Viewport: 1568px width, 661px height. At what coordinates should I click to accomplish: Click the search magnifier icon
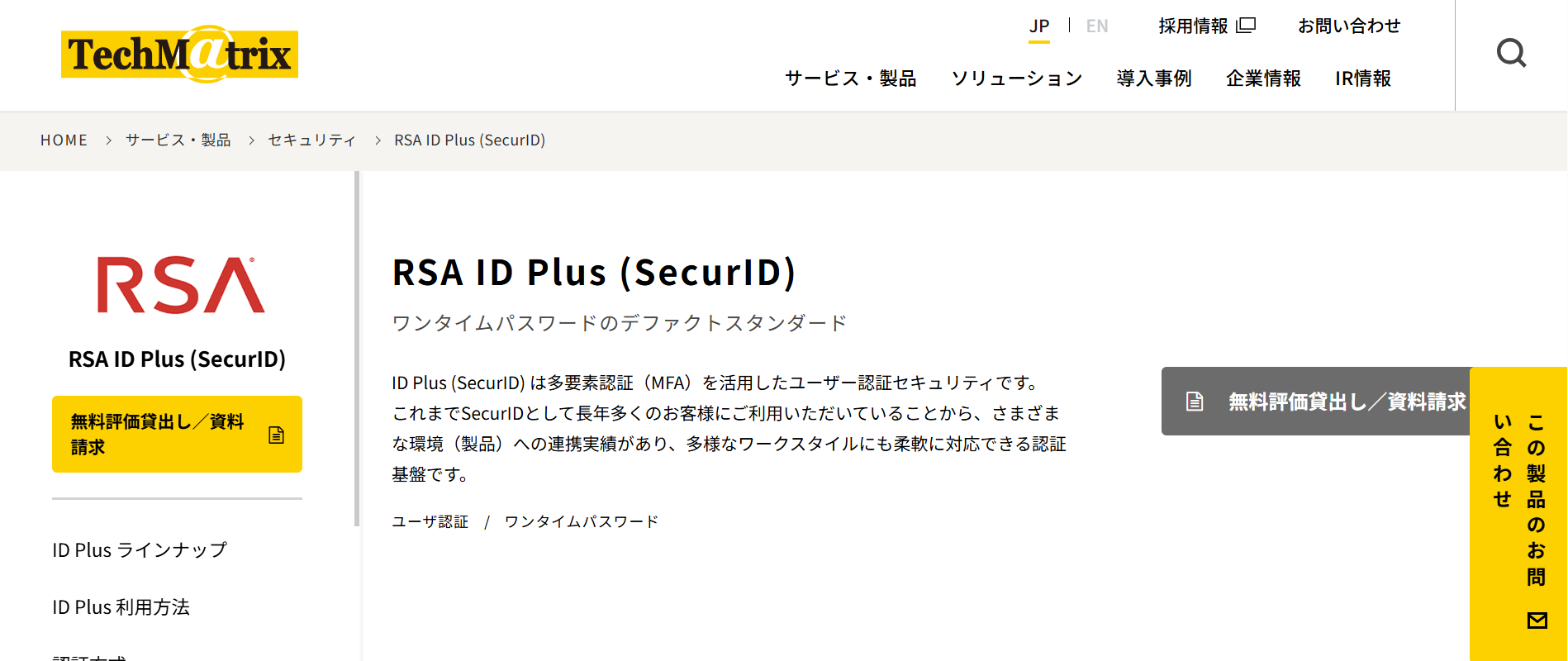point(1511,54)
